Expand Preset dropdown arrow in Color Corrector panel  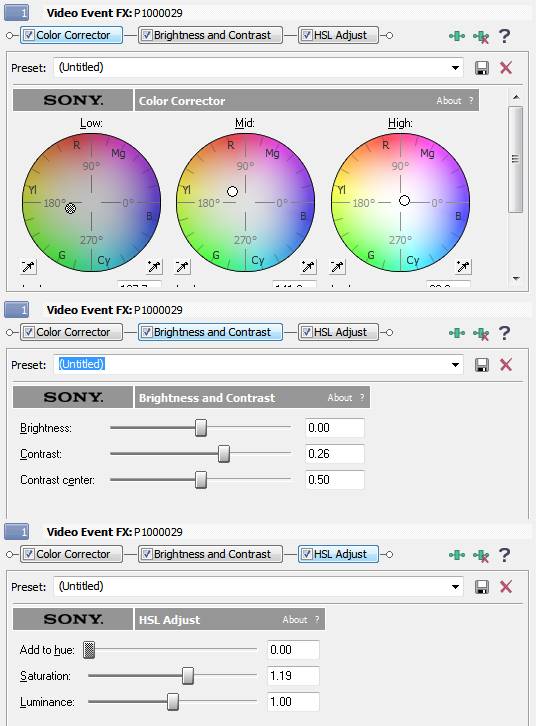455,68
